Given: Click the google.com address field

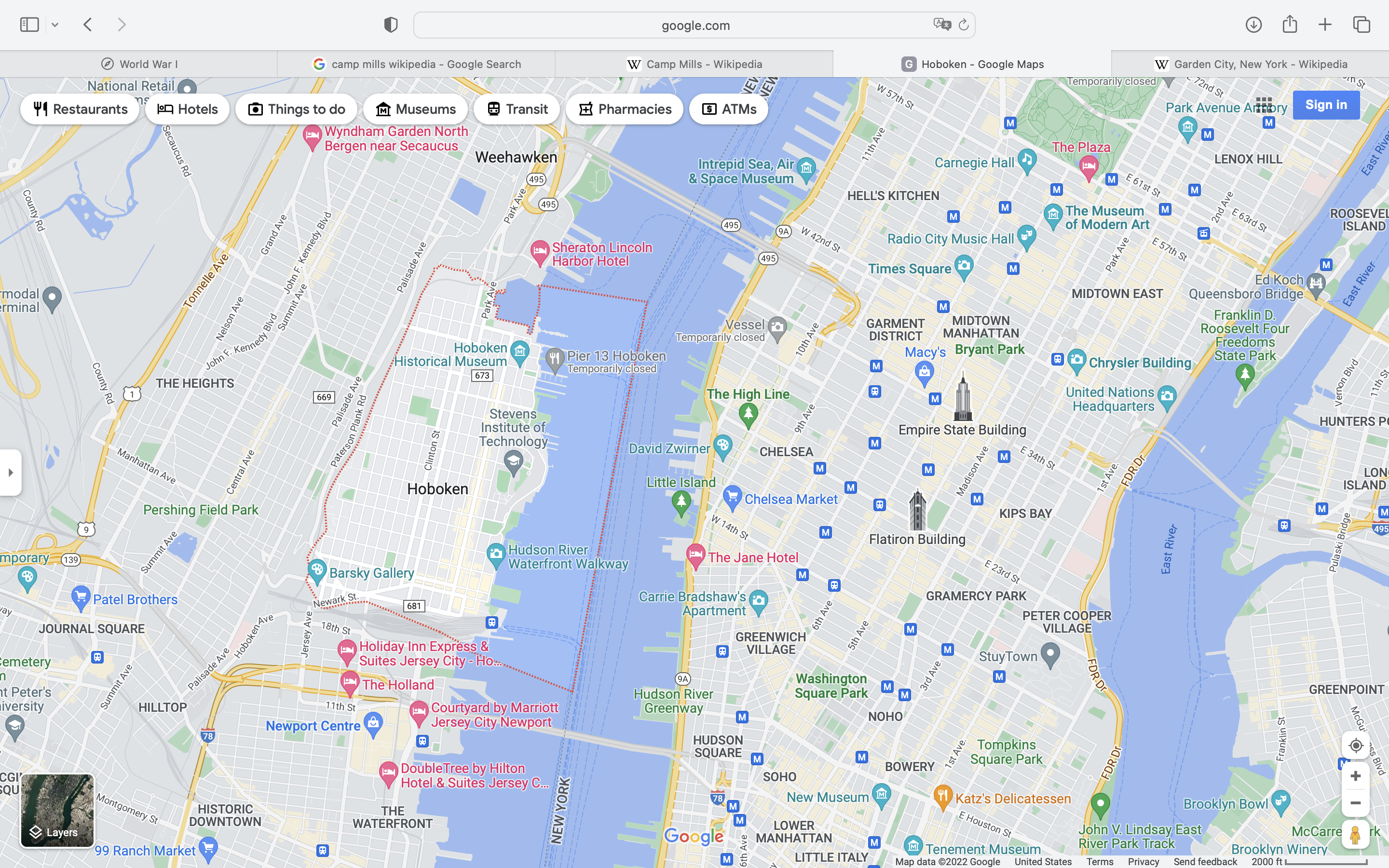Looking at the screenshot, I should pos(694,25).
